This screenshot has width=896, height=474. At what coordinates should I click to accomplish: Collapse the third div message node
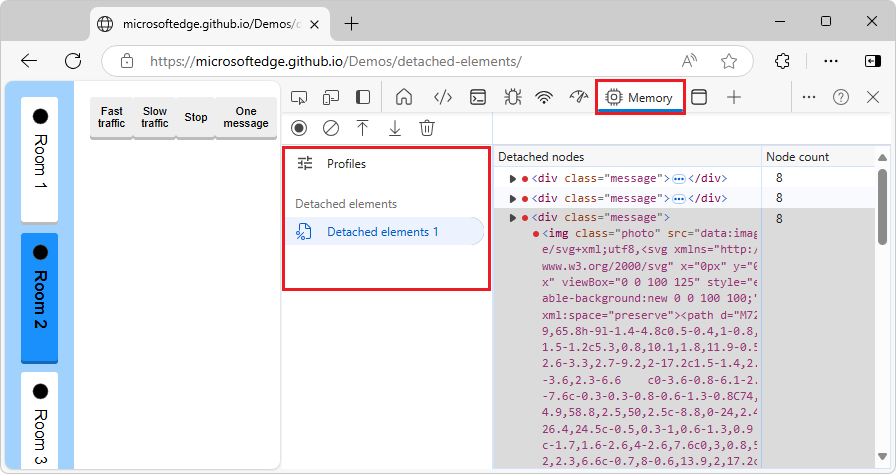[x=513, y=218]
